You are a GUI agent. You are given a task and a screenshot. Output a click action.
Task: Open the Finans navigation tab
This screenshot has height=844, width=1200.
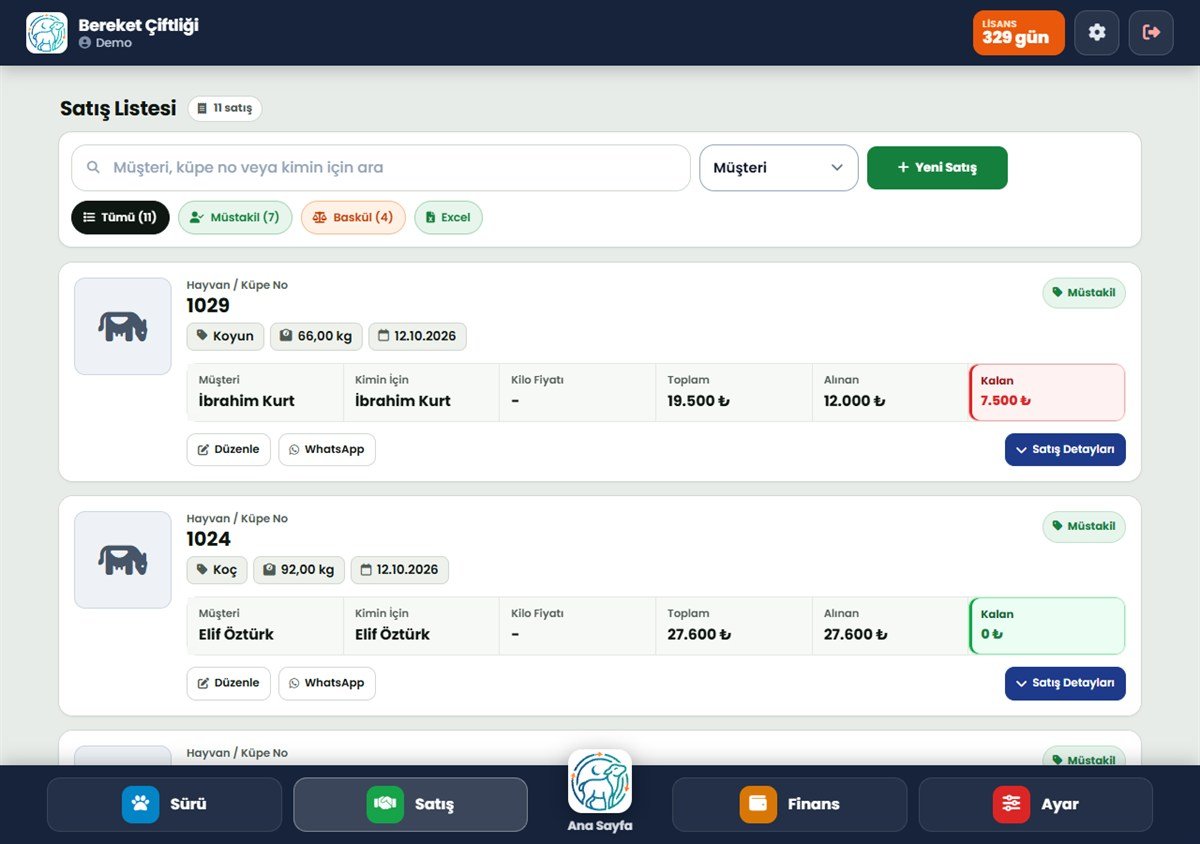tap(789, 804)
